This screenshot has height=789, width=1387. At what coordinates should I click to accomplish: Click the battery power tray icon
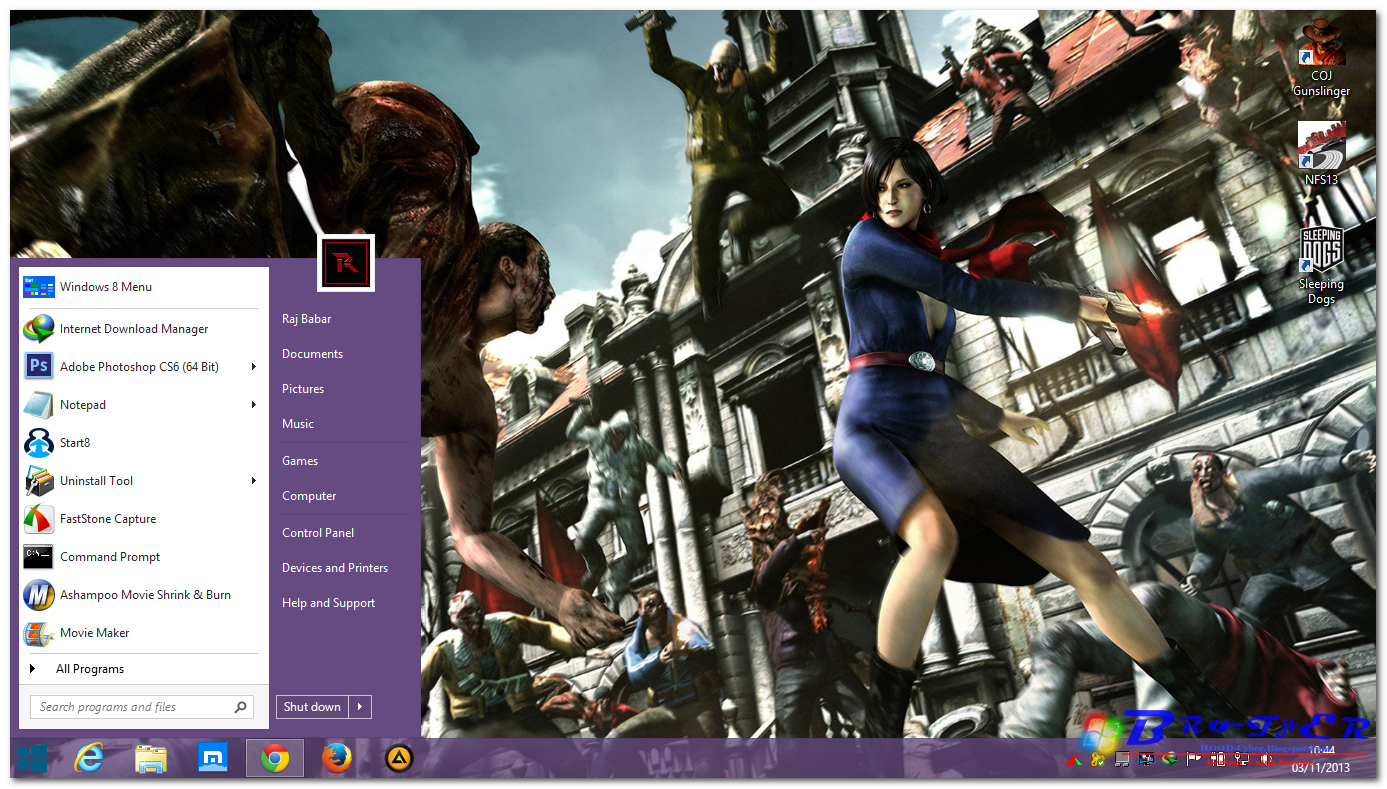click(1217, 760)
